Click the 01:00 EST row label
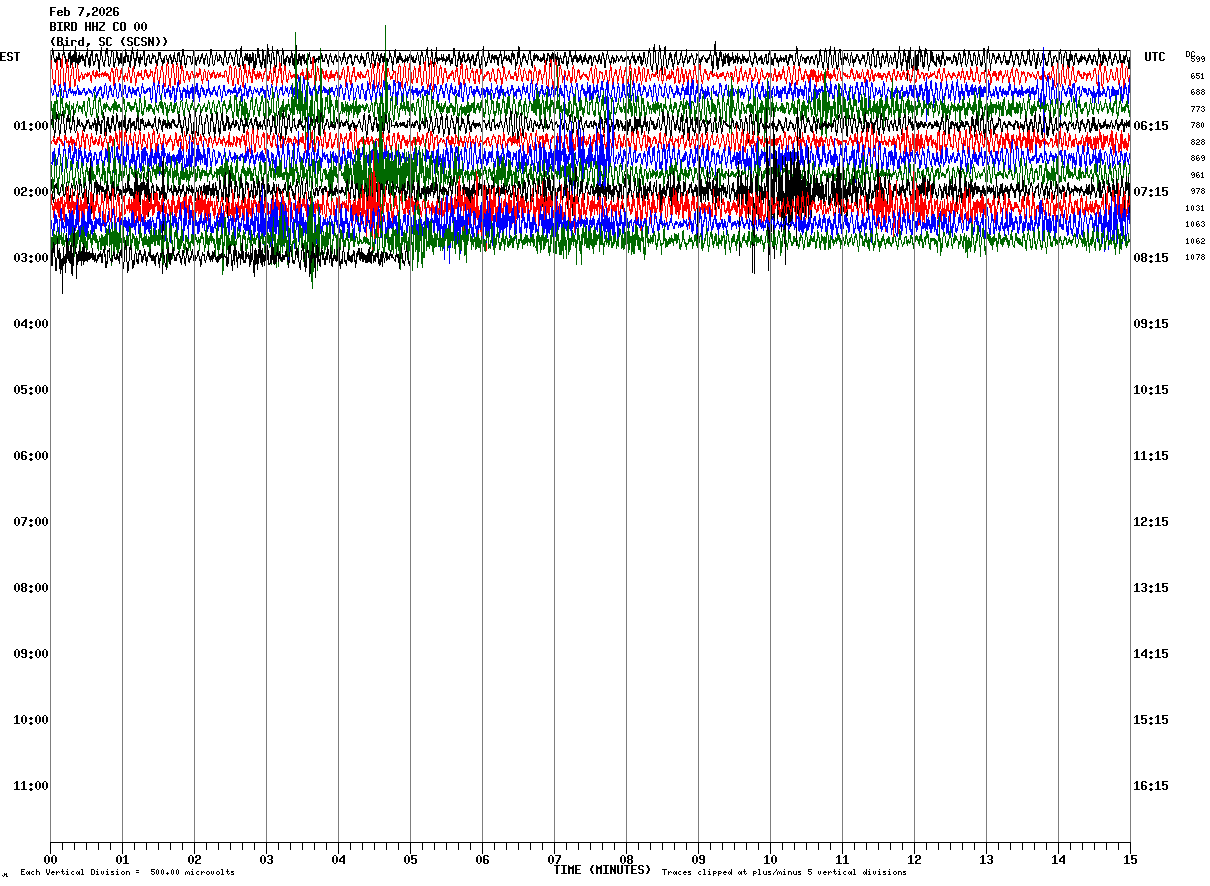 click(x=31, y=126)
